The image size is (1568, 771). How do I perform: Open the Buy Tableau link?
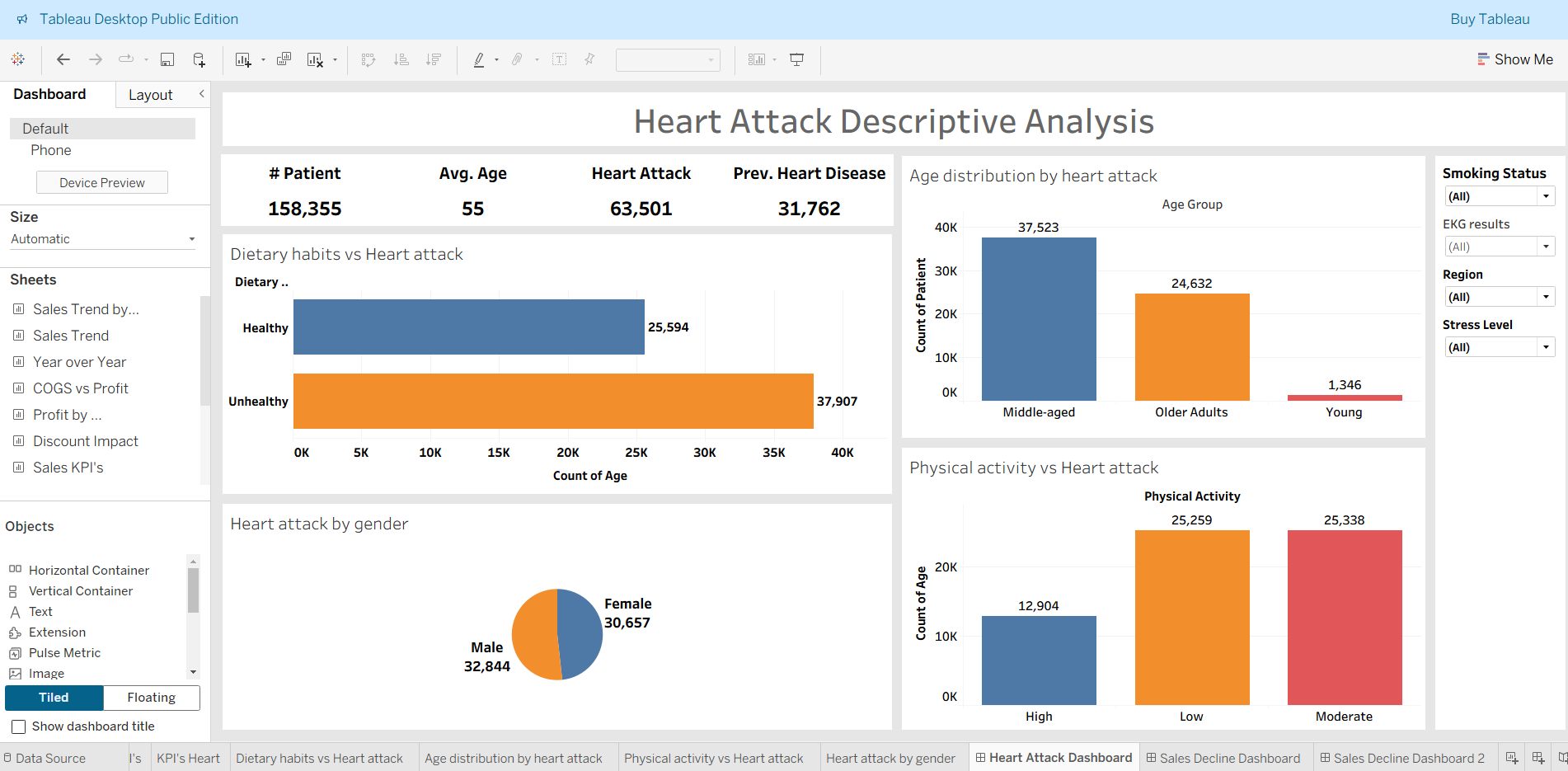(1490, 19)
